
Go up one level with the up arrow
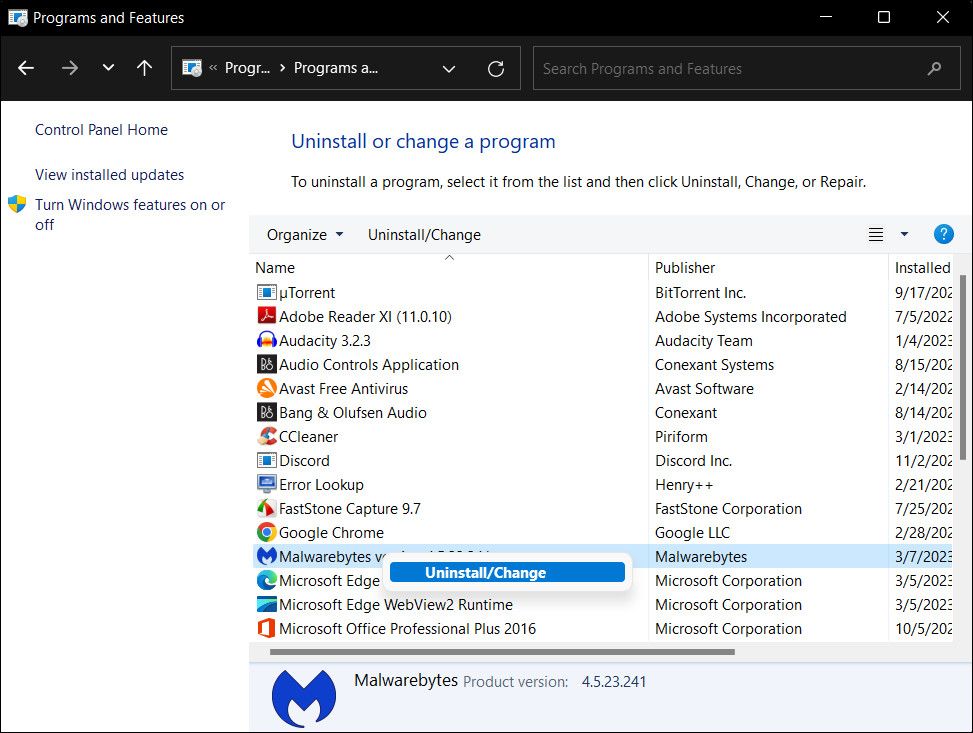point(143,68)
